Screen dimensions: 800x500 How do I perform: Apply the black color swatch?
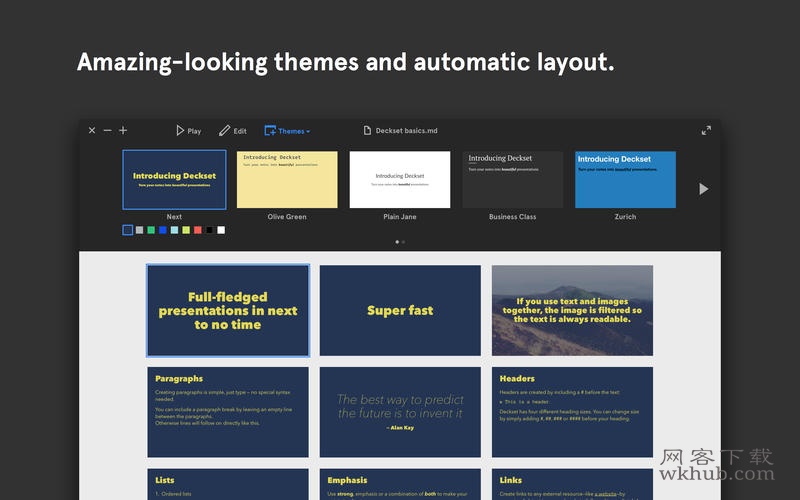click(209, 230)
